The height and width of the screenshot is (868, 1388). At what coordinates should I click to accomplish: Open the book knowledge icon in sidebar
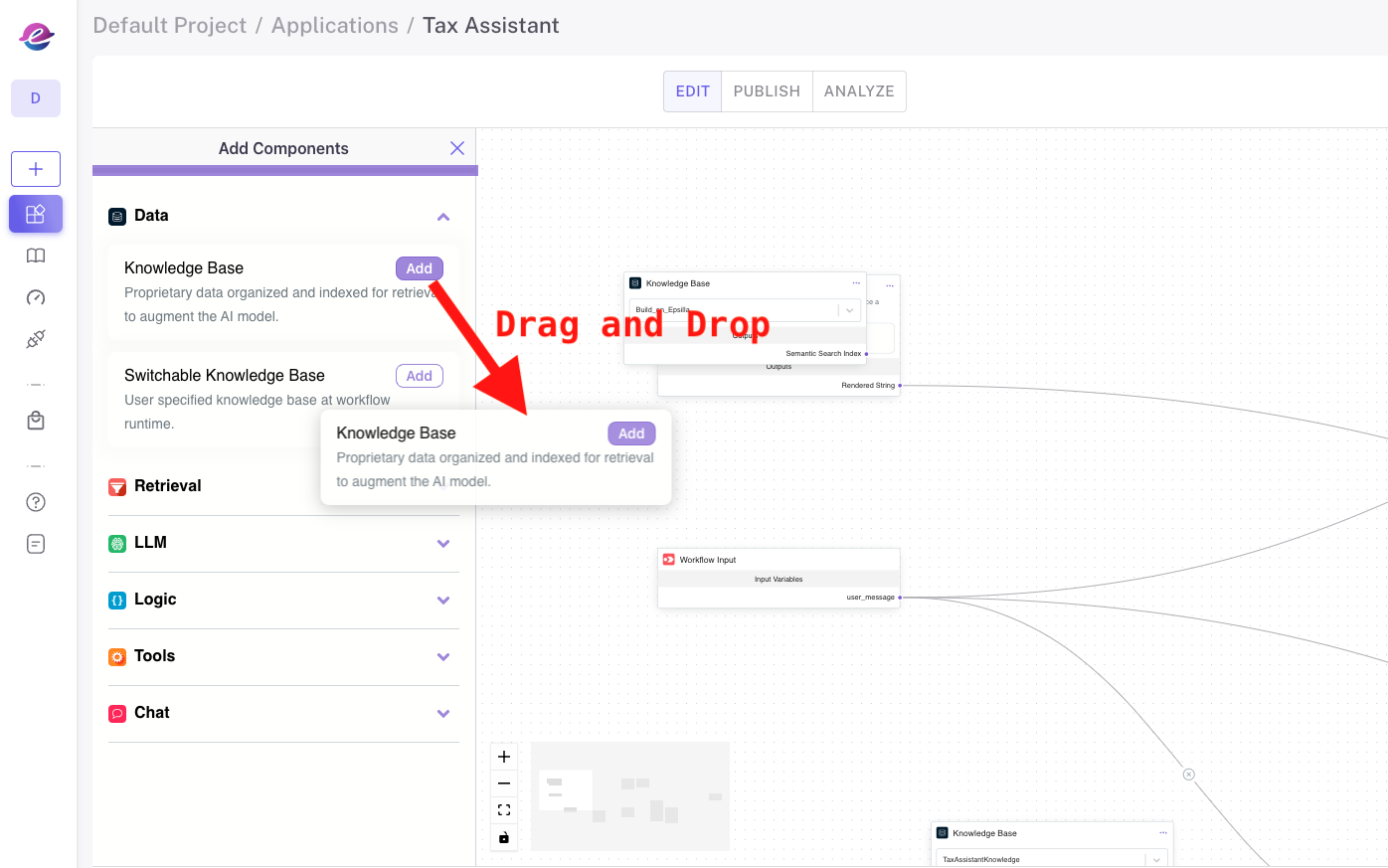pyautogui.click(x=36, y=256)
